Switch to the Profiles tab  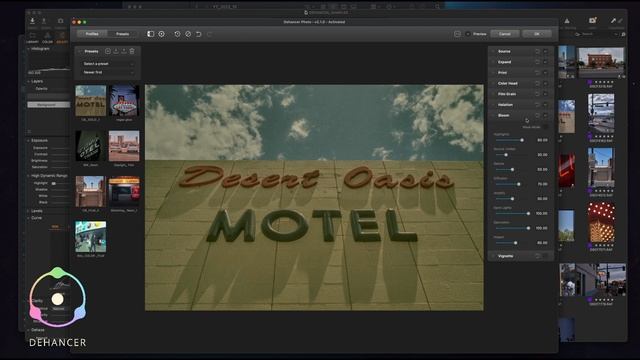tap(92, 34)
